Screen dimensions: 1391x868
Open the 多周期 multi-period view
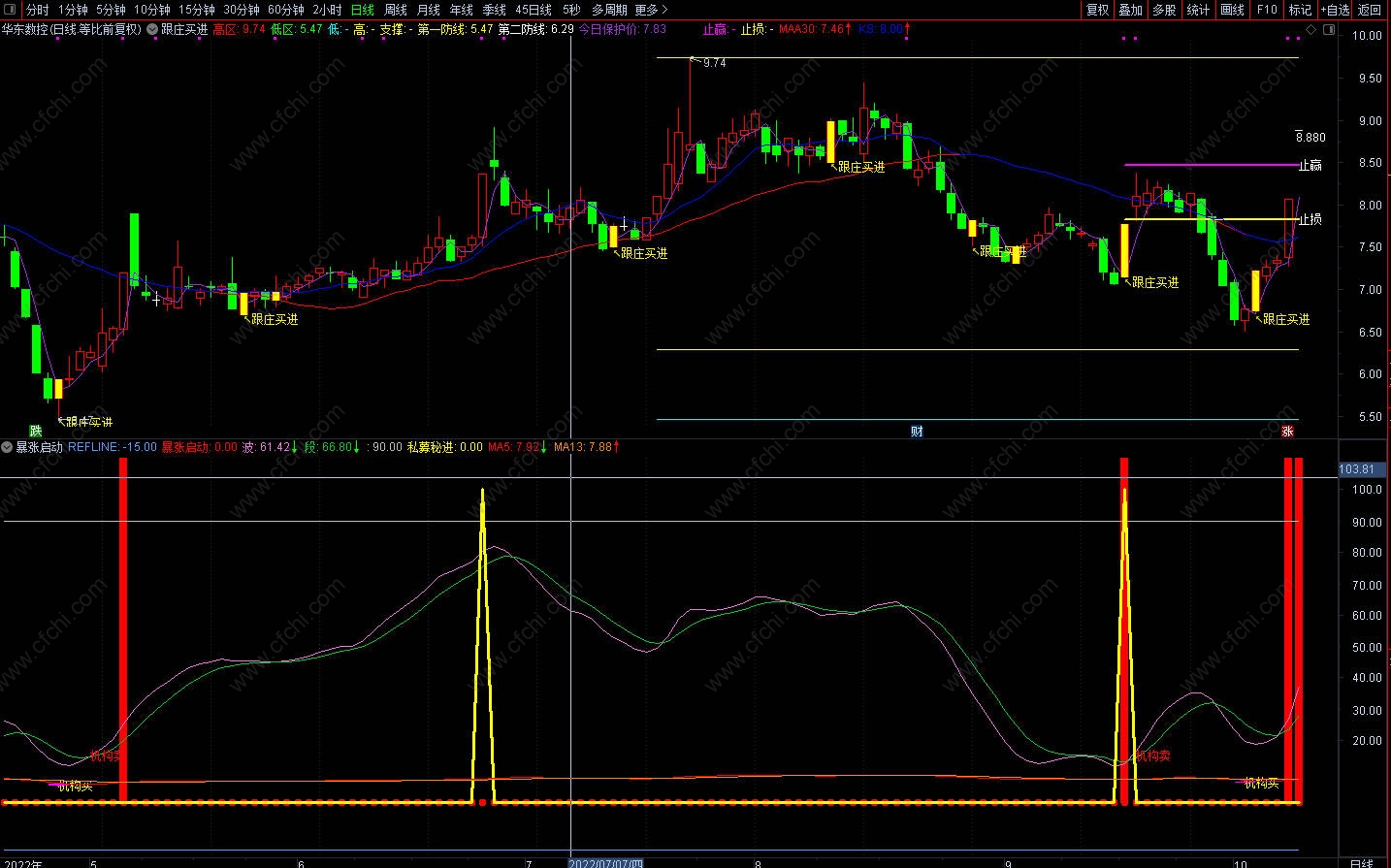[609, 10]
